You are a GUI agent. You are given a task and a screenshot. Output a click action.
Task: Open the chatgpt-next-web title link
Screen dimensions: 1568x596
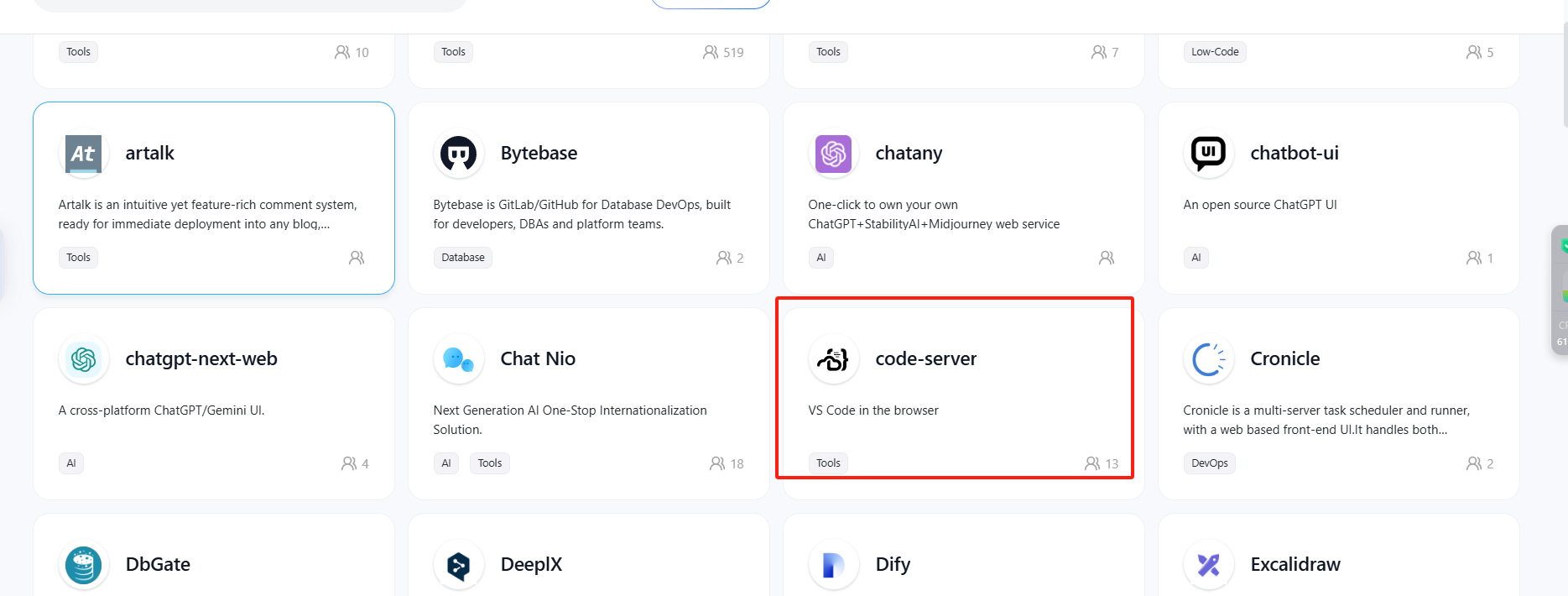click(x=201, y=358)
